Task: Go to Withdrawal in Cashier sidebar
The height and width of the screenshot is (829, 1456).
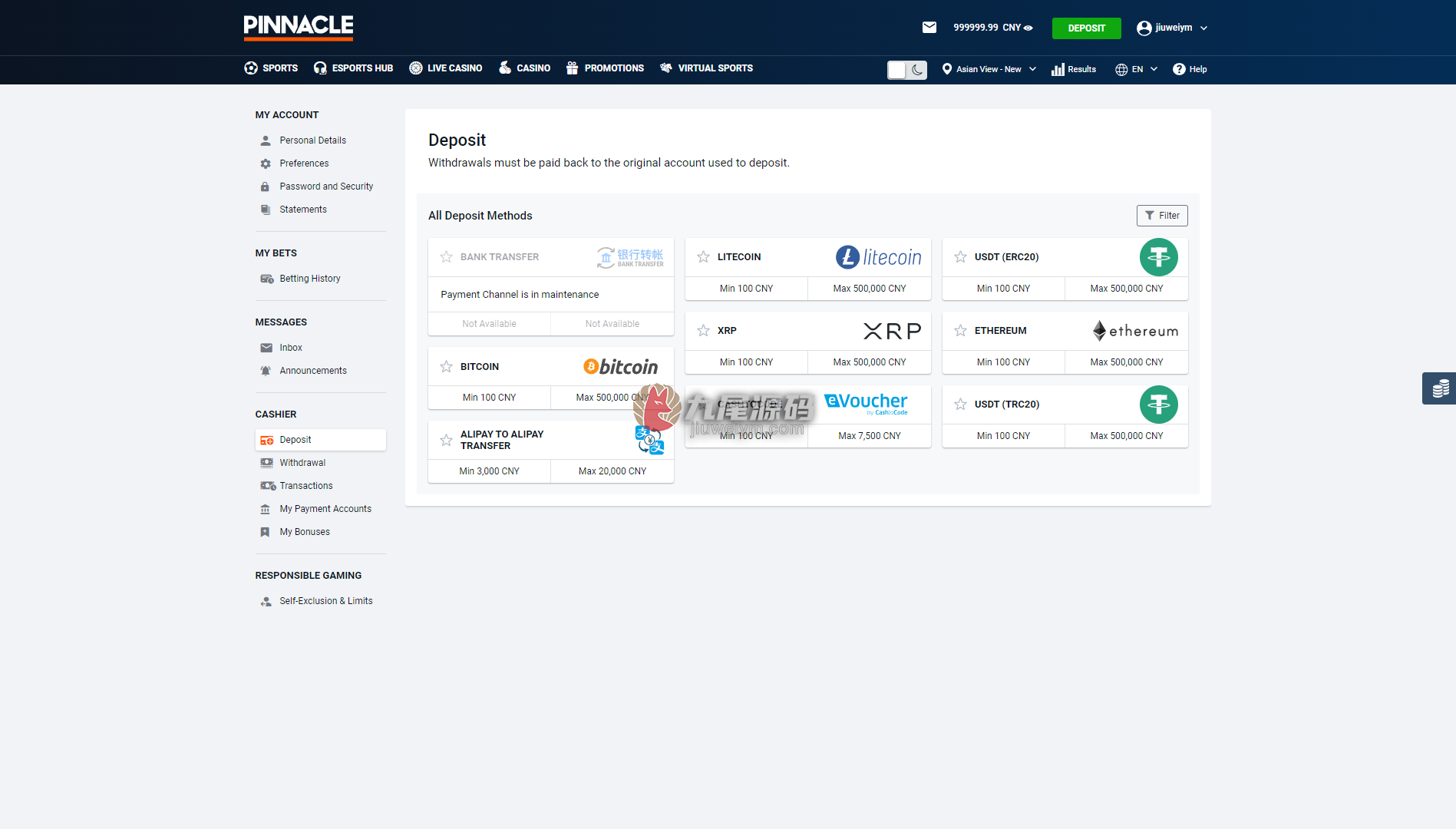Action: [x=302, y=463]
